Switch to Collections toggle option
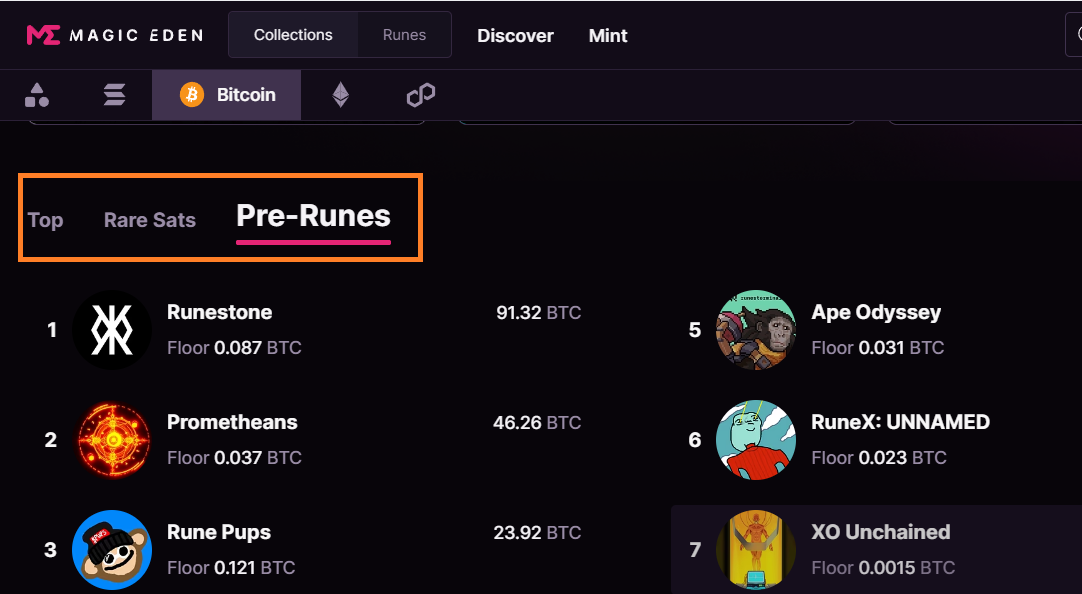The image size is (1082, 594). click(x=293, y=35)
